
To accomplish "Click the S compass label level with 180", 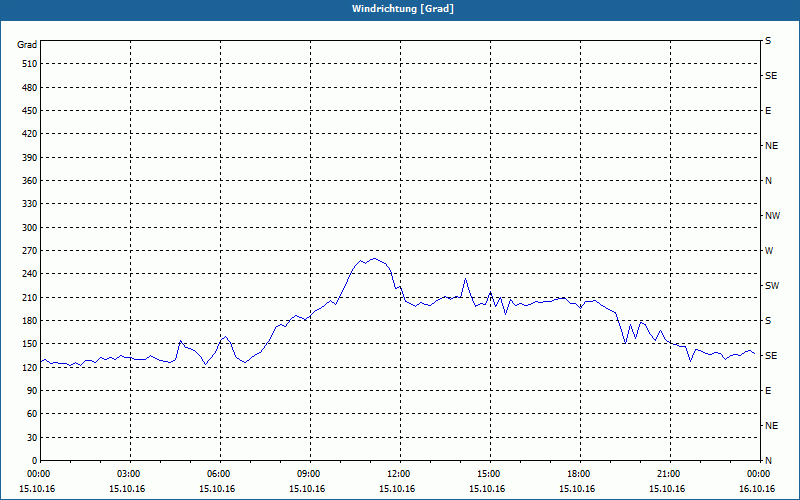I will (768, 321).
